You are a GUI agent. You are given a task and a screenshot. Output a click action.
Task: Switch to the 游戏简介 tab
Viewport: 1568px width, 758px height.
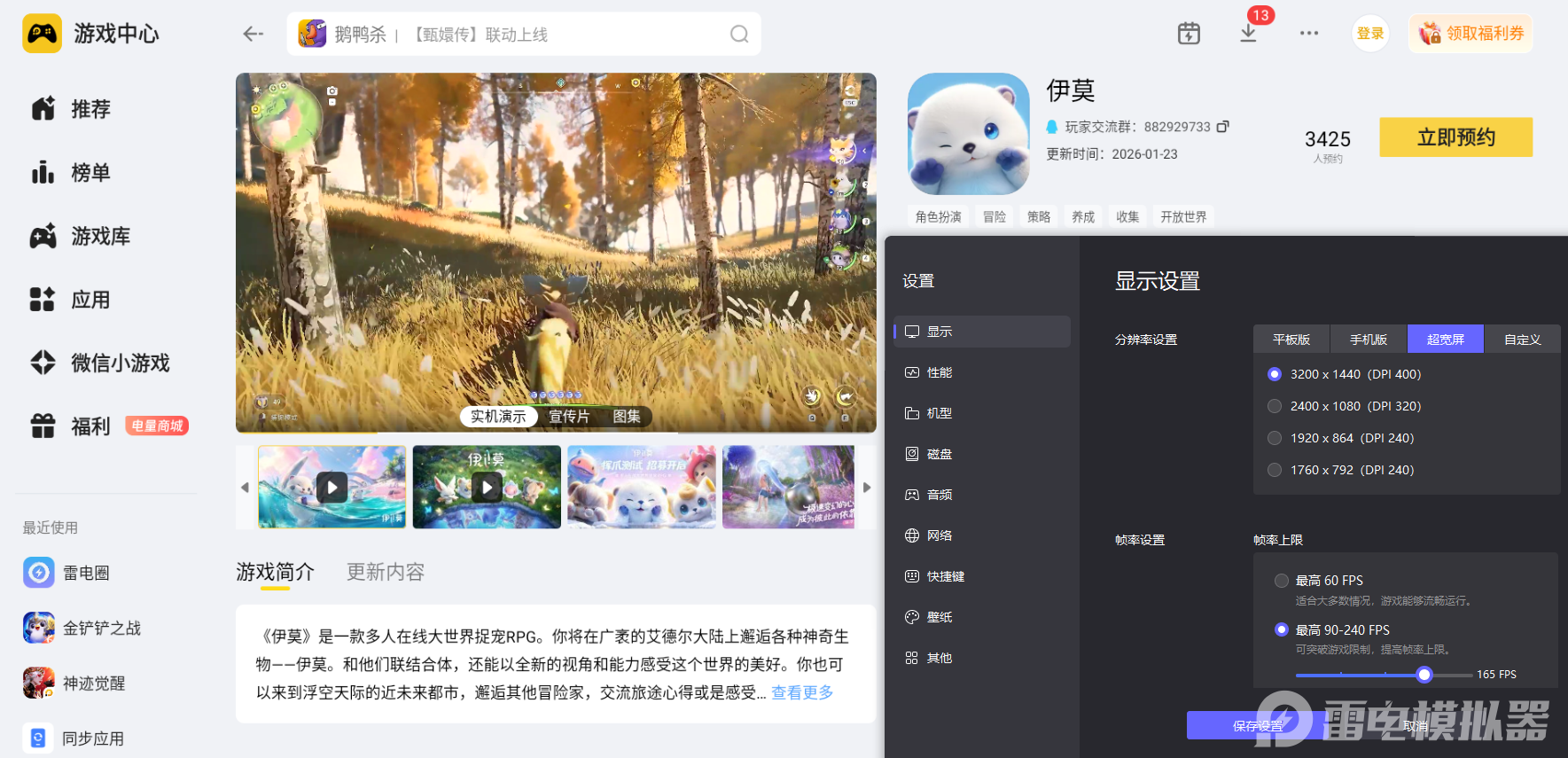coord(275,573)
